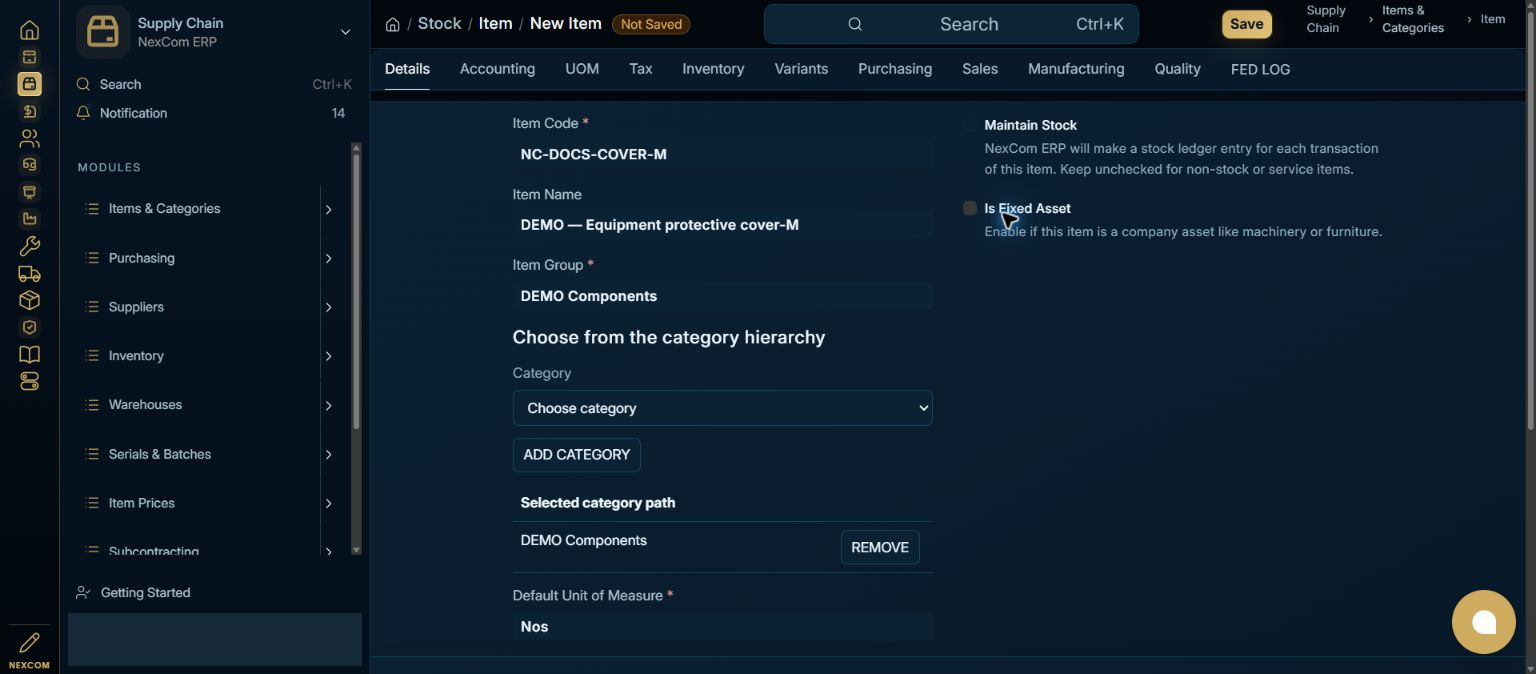The image size is (1536, 674).
Task: Switch to the Accounting tab
Action: tap(497, 69)
